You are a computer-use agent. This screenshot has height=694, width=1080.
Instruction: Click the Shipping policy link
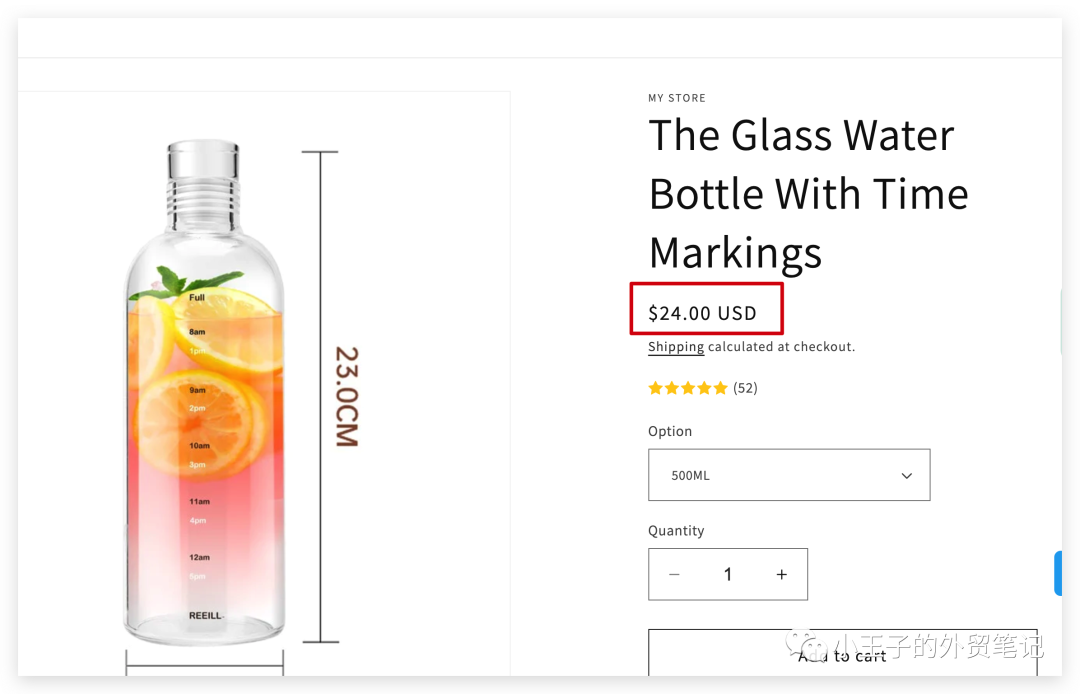676,347
